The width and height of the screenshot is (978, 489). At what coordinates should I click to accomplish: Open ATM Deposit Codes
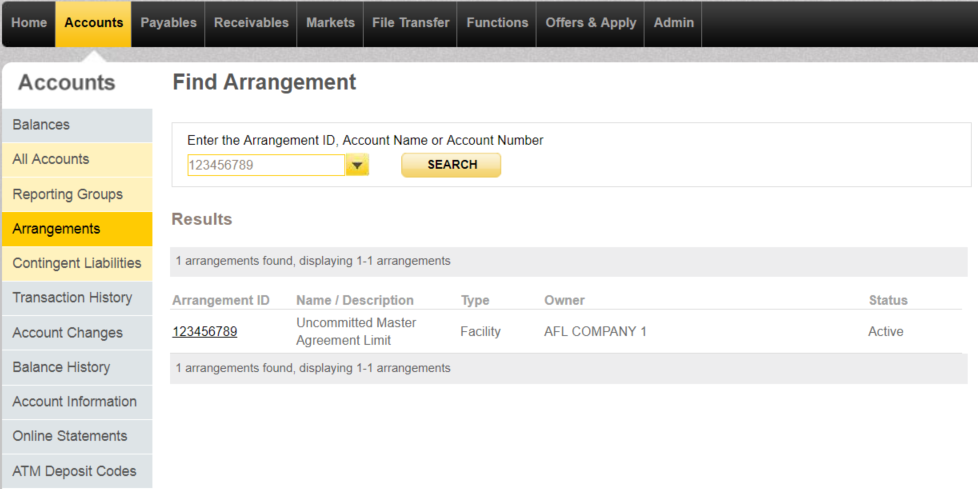coord(77,471)
